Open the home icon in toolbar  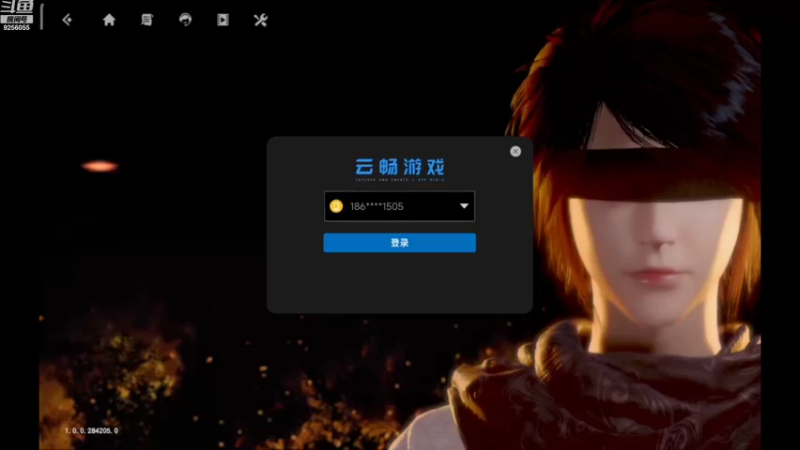[109, 20]
